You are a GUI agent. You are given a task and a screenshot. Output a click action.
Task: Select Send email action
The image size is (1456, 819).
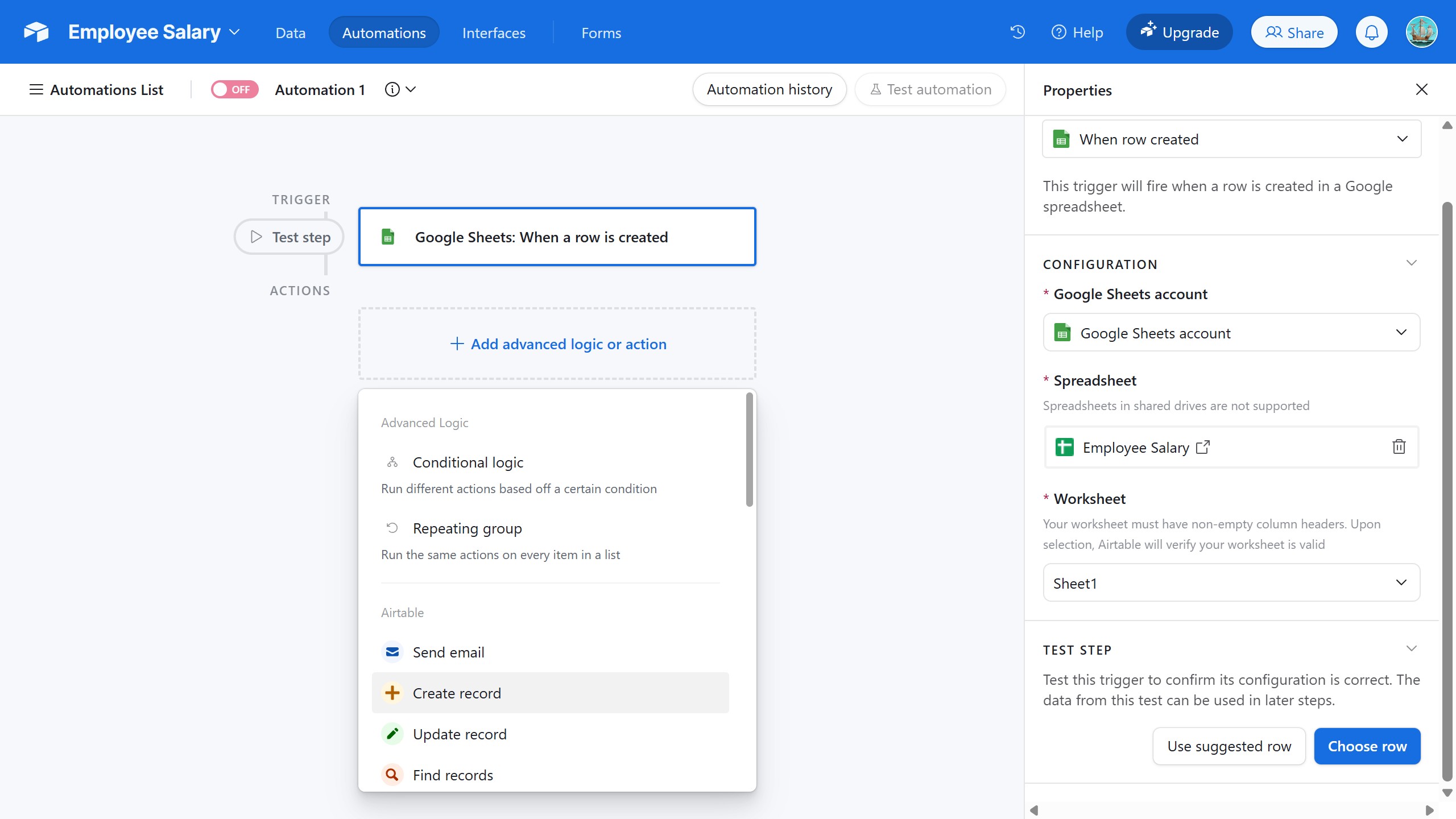pos(550,652)
